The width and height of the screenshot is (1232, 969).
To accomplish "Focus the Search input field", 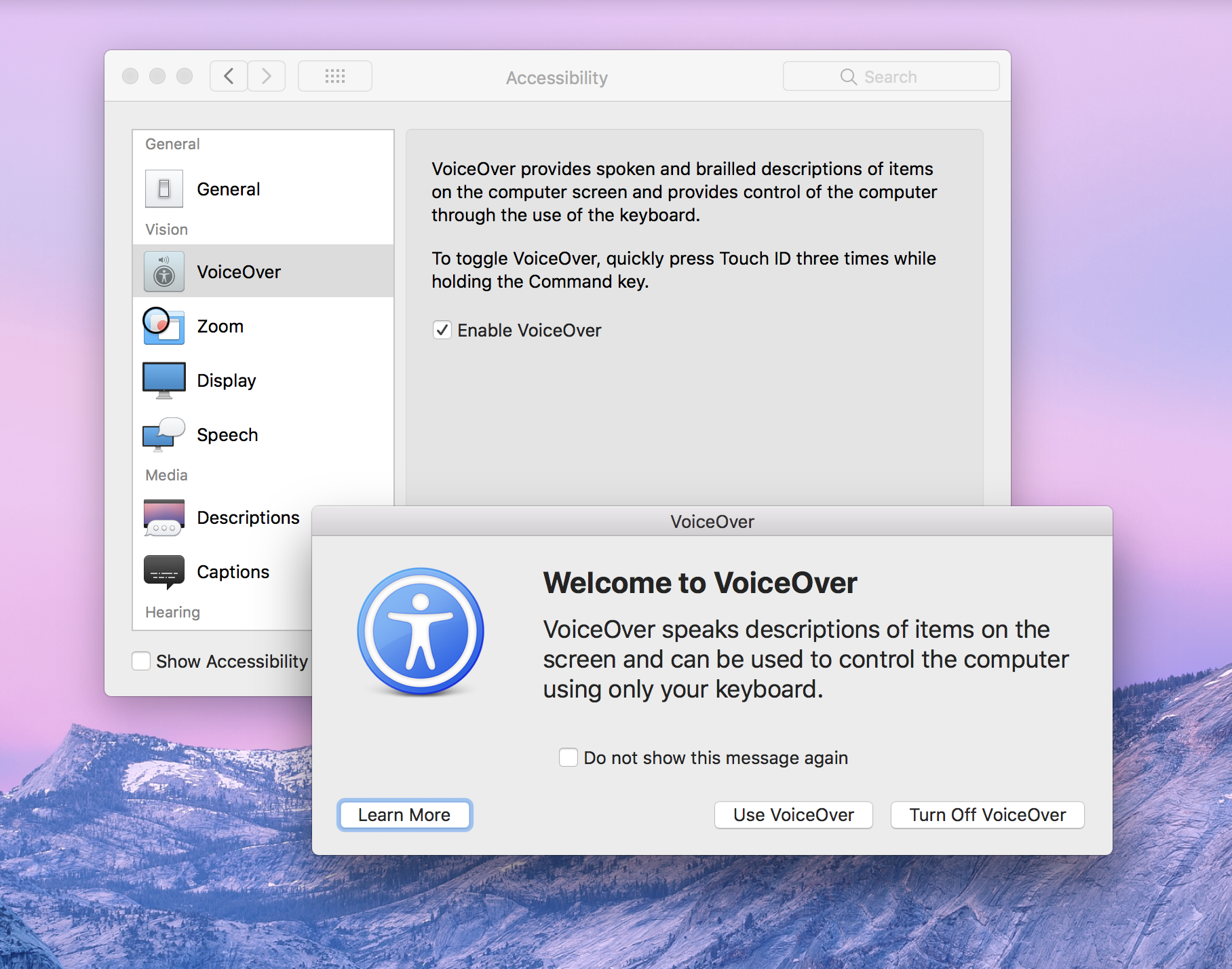I will click(891, 77).
